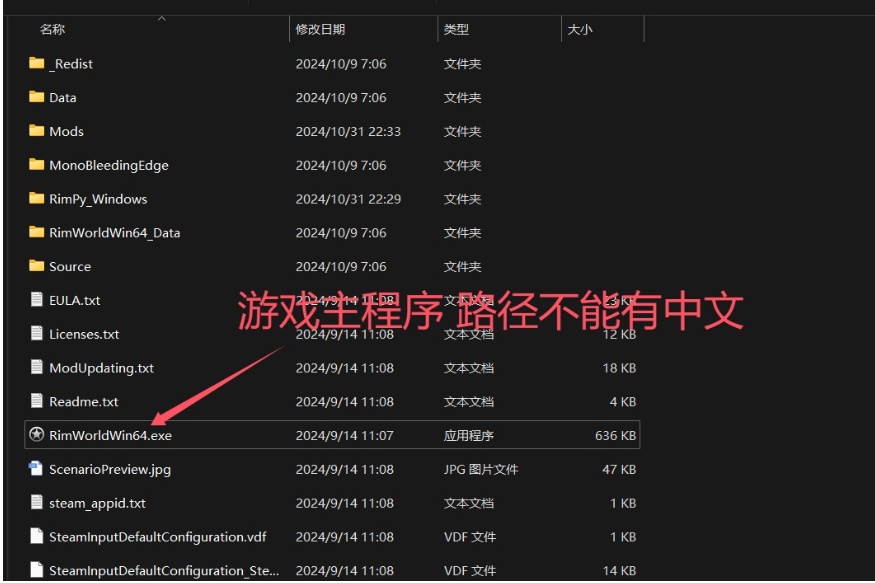Click the MonoBleedingEdge folder icon
The image size is (875, 583).
[x=36, y=165]
